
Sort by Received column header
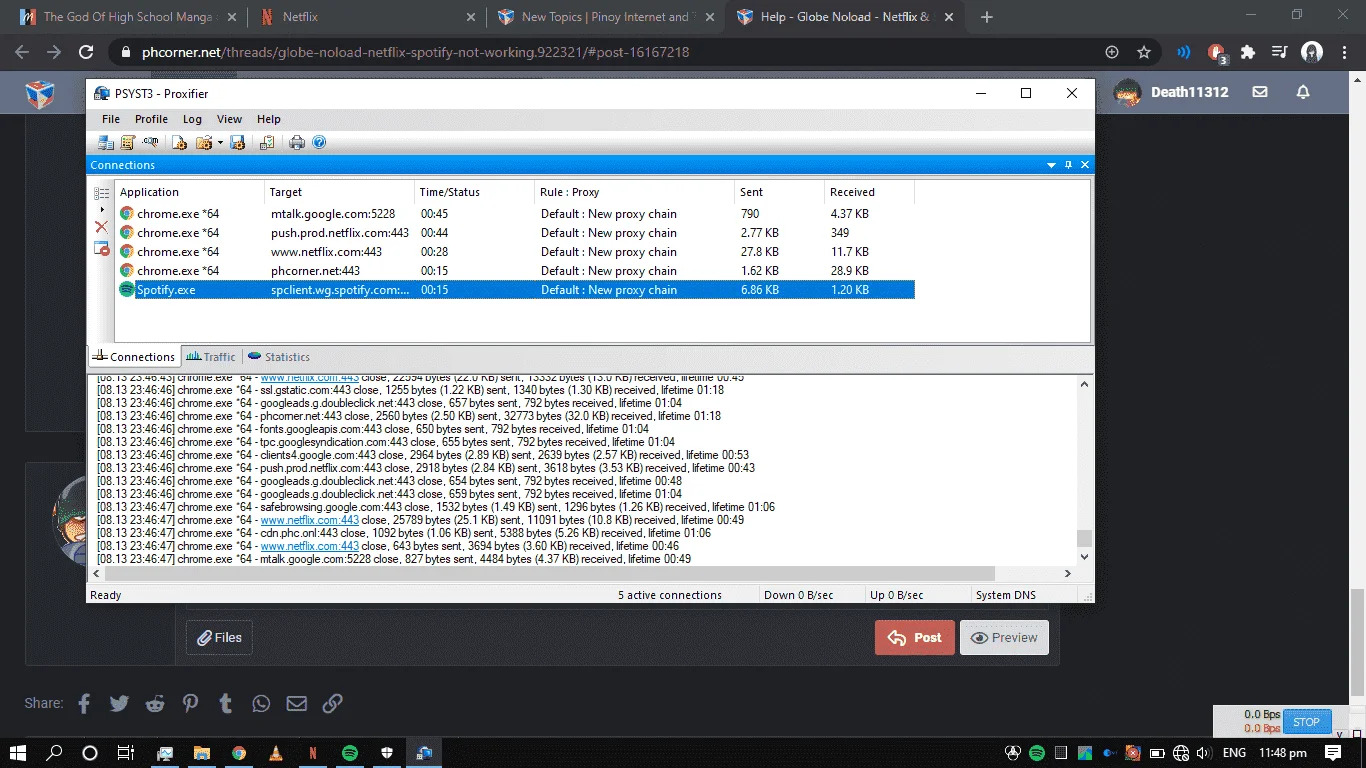(869, 192)
